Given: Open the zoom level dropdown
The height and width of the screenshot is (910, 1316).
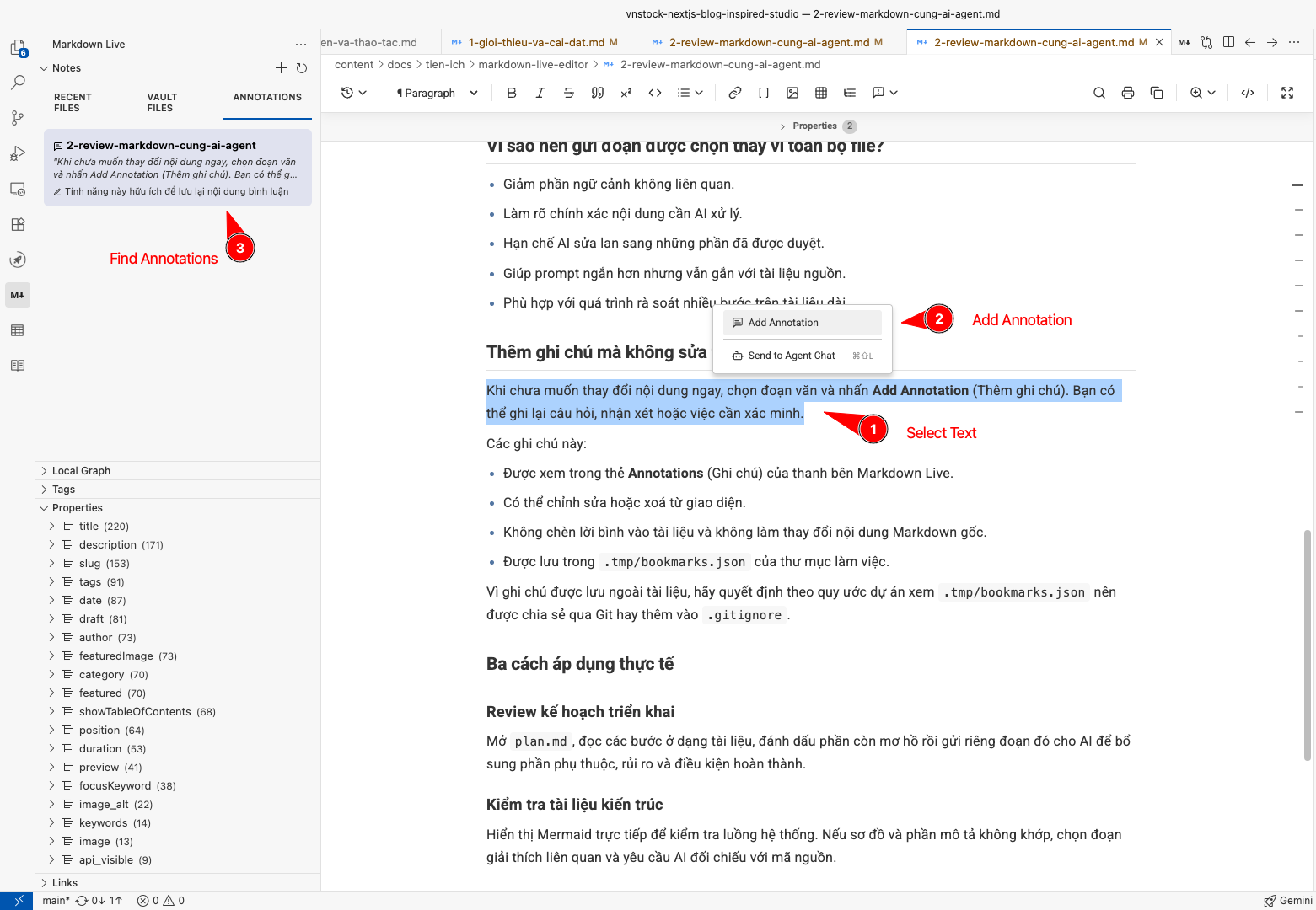Looking at the screenshot, I should tap(1203, 93).
